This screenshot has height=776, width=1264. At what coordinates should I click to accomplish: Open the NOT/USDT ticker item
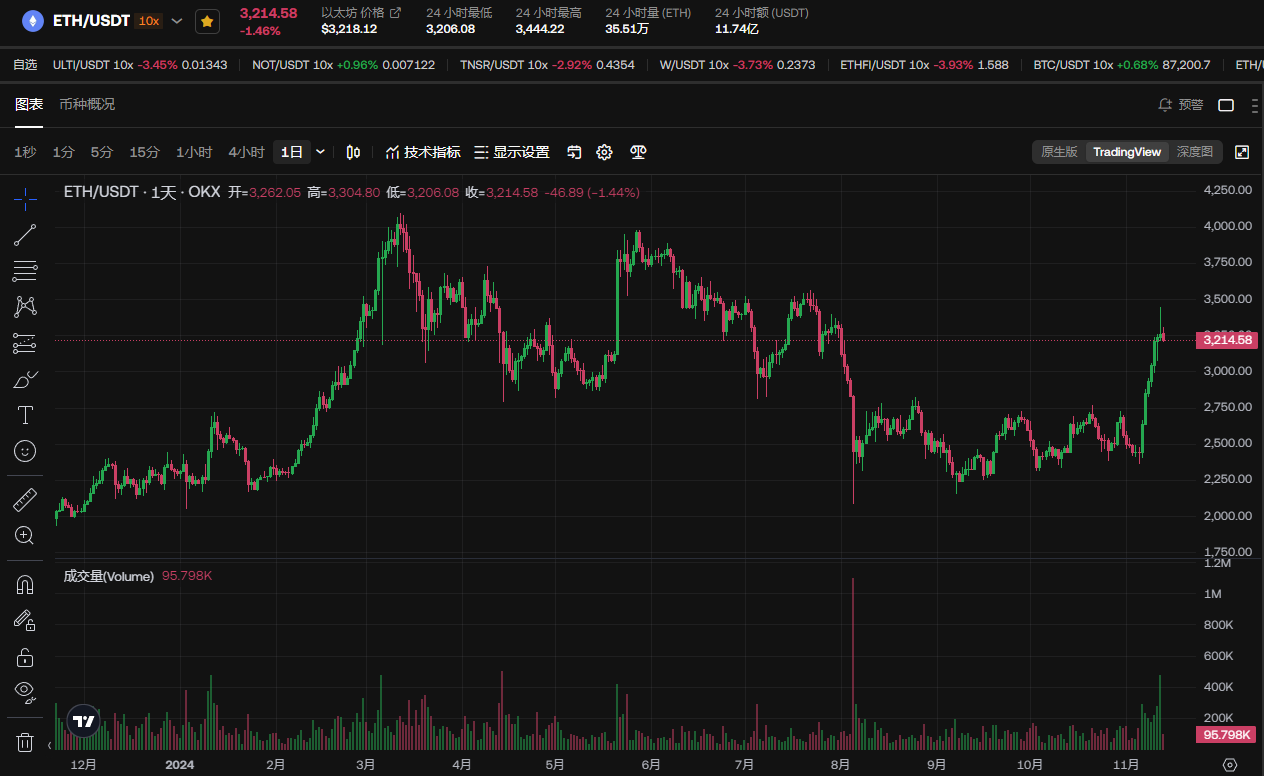[343, 65]
